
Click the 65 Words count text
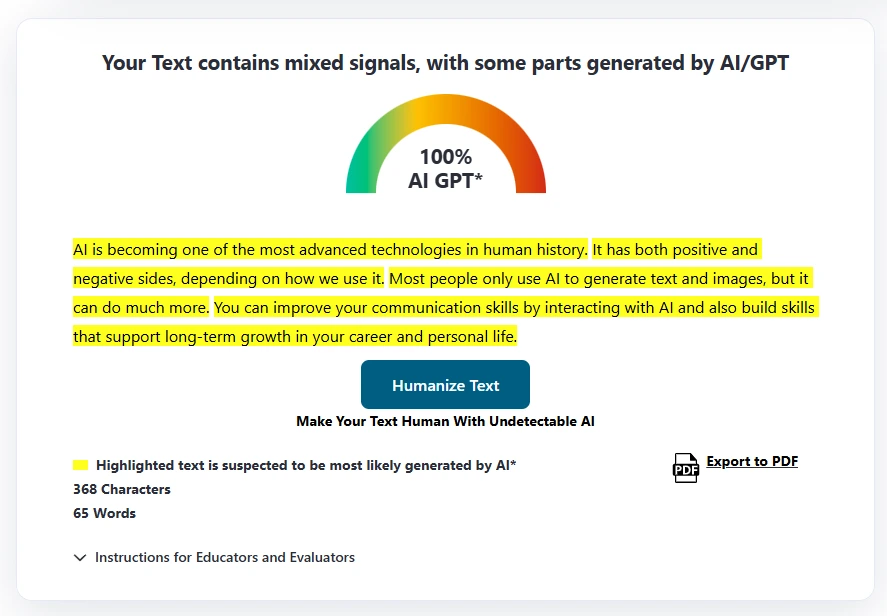point(102,513)
